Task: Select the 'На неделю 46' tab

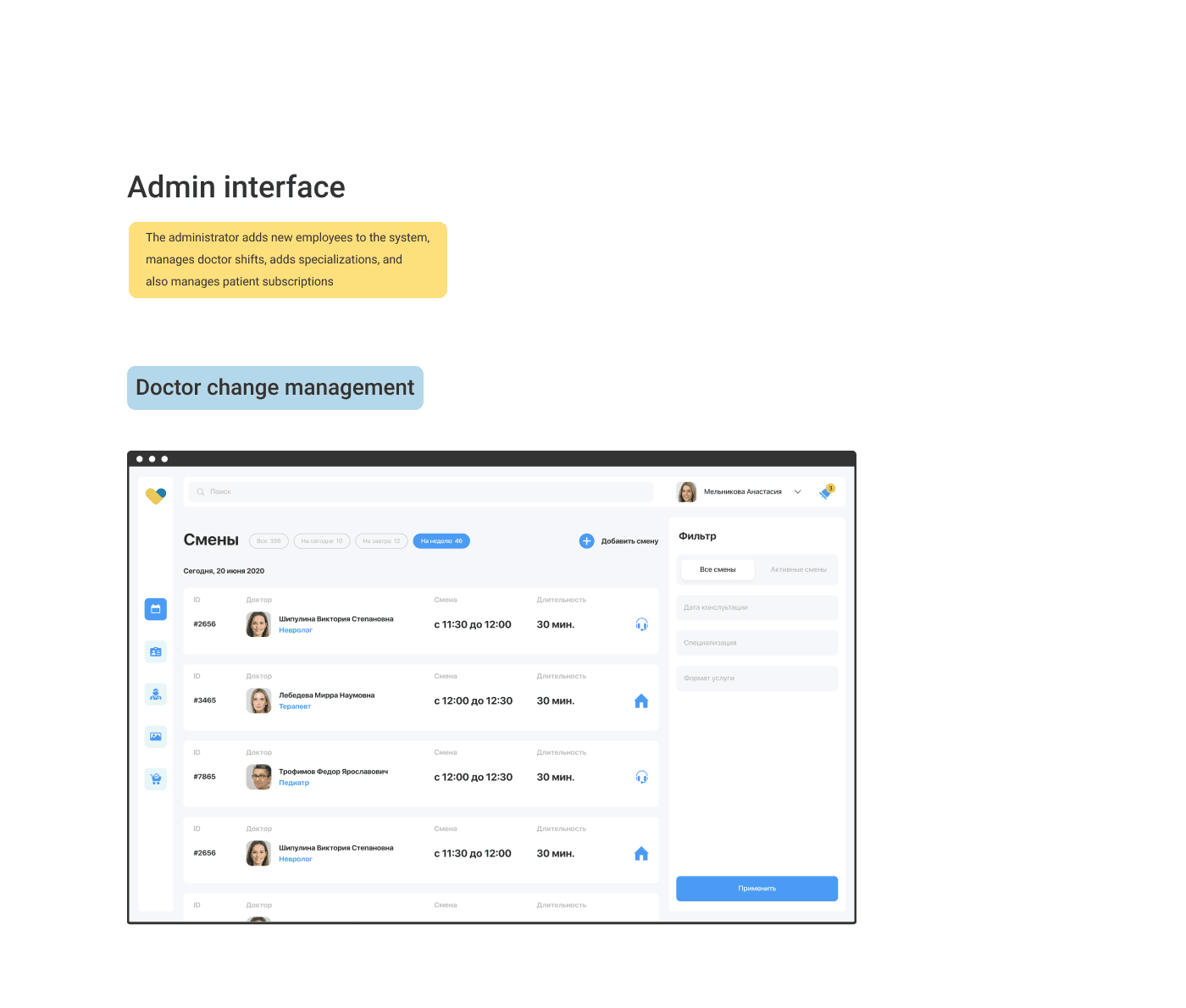Action: click(x=441, y=541)
